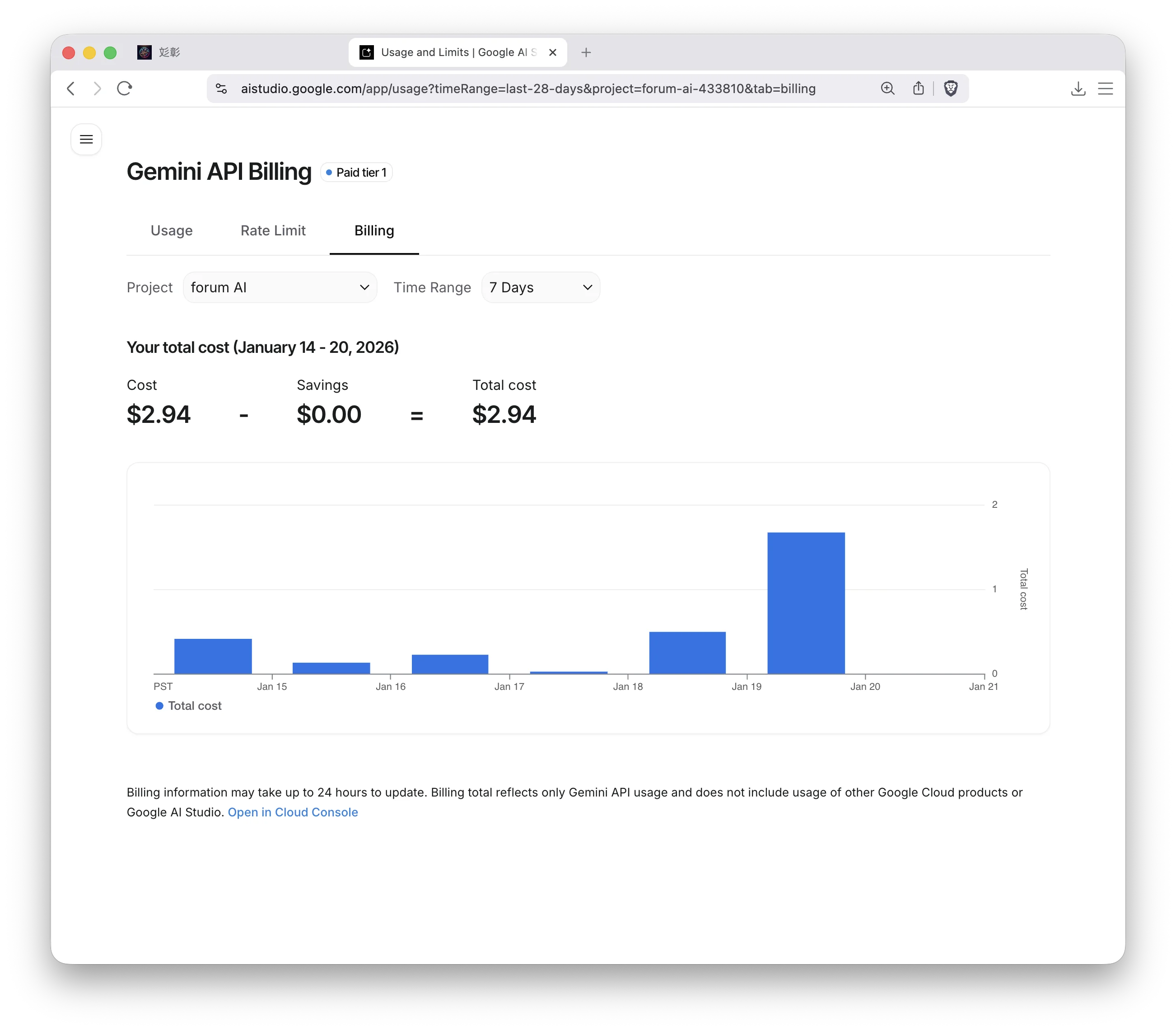Click the share icon in address bar
This screenshot has height=1031, width=1176.
pyautogui.click(x=919, y=89)
